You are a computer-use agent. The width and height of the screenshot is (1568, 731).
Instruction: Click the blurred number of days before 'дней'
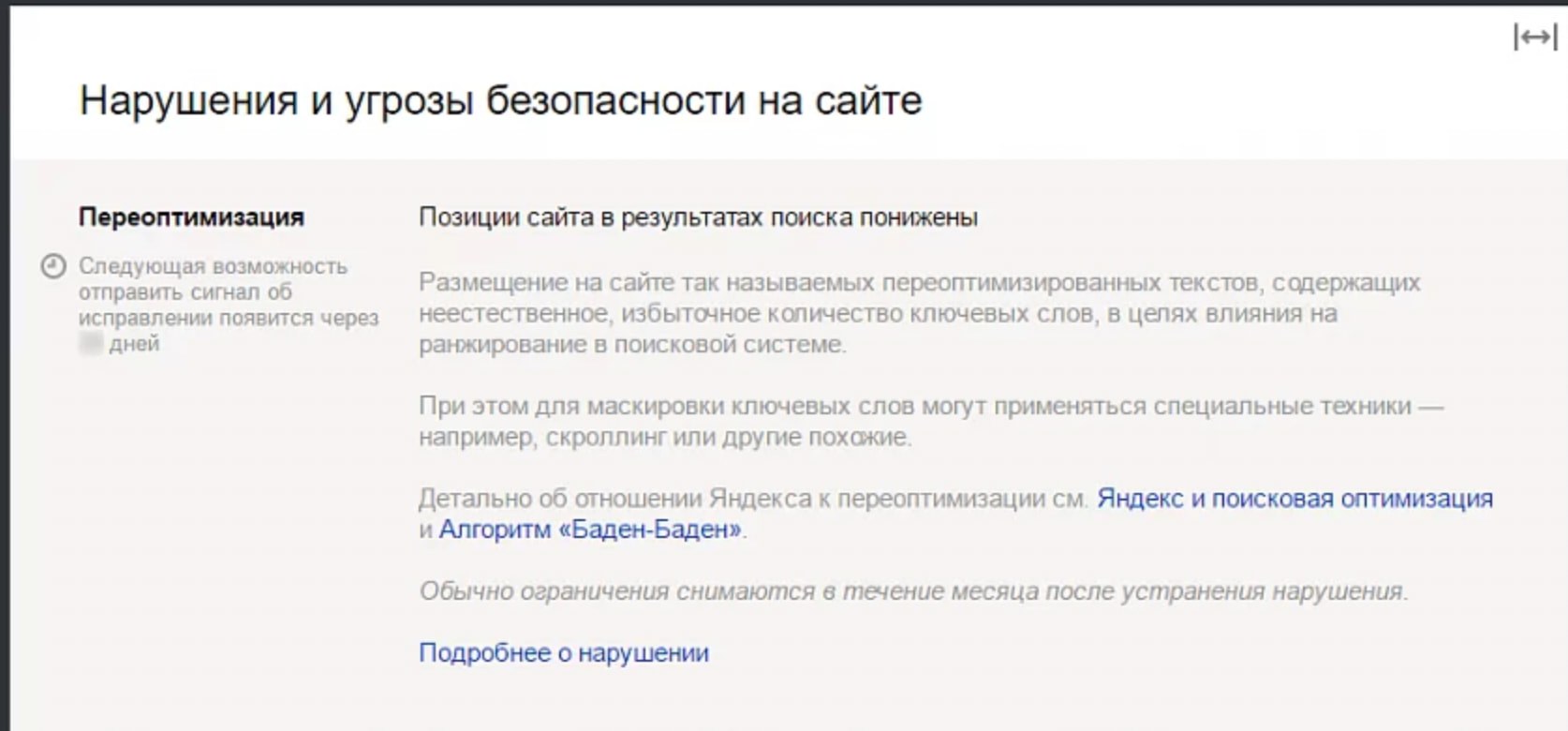coord(91,344)
